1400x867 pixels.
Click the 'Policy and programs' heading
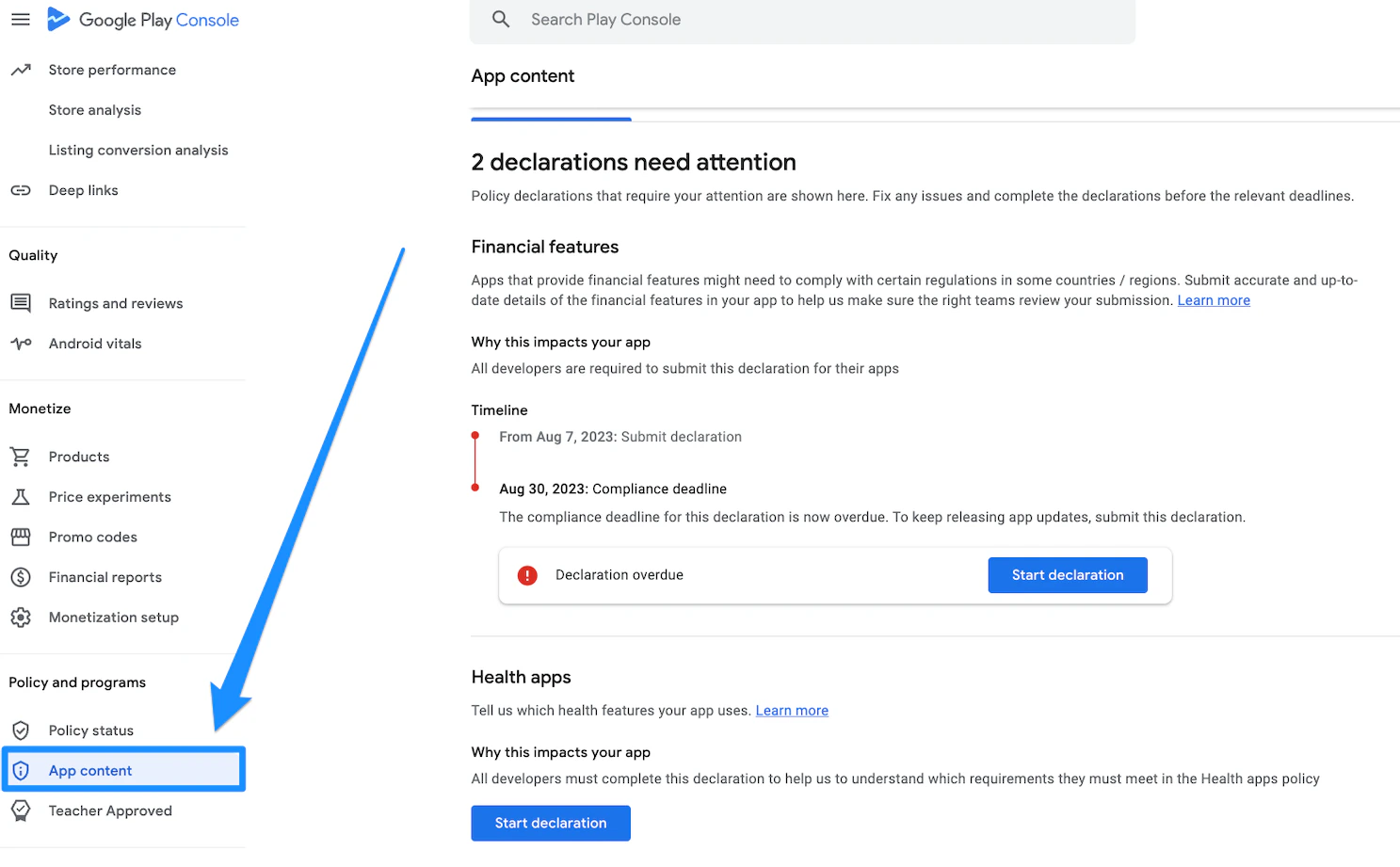tap(77, 682)
